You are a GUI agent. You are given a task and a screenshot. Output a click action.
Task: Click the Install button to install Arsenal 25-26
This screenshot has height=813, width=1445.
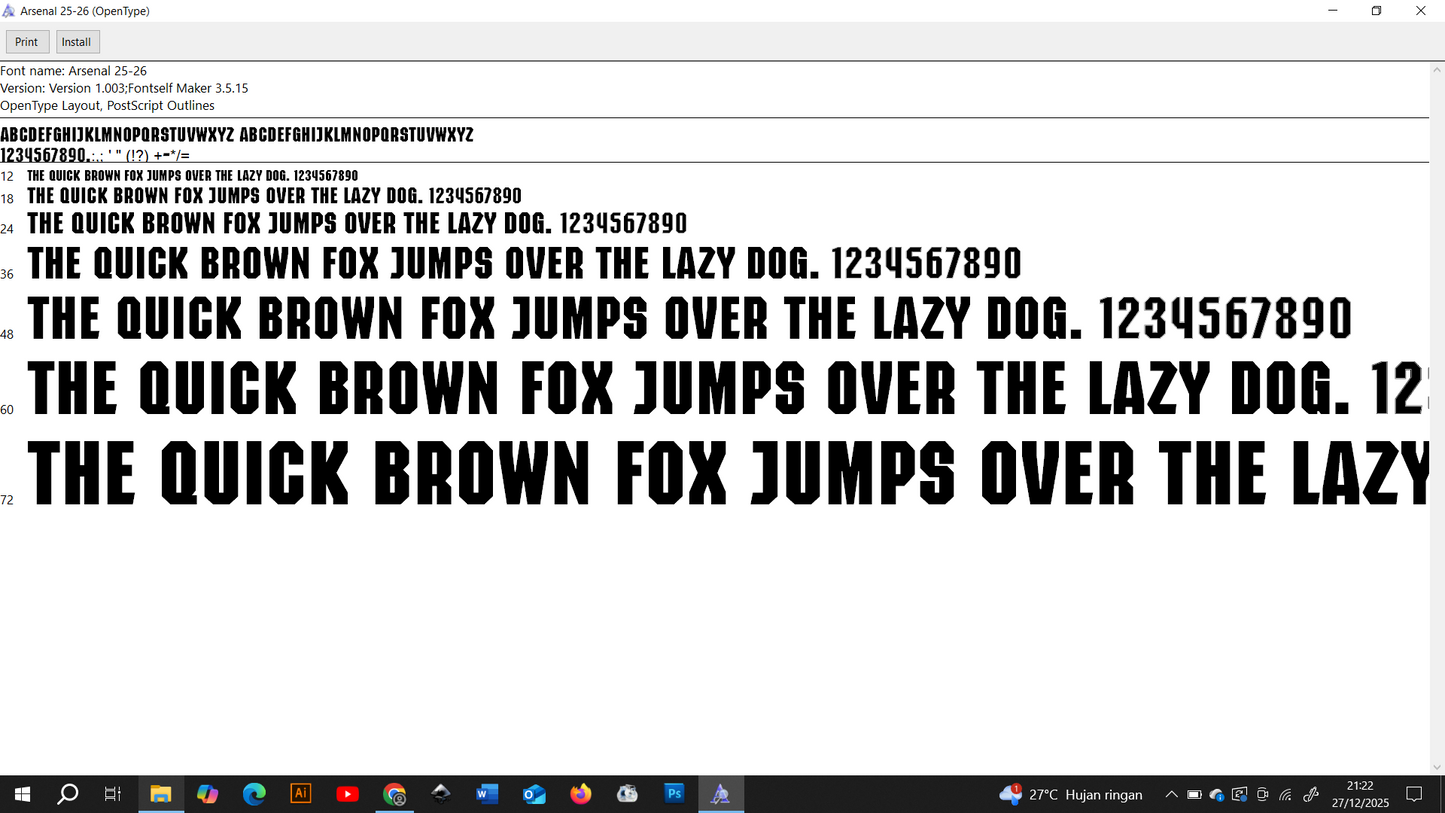(x=76, y=41)
